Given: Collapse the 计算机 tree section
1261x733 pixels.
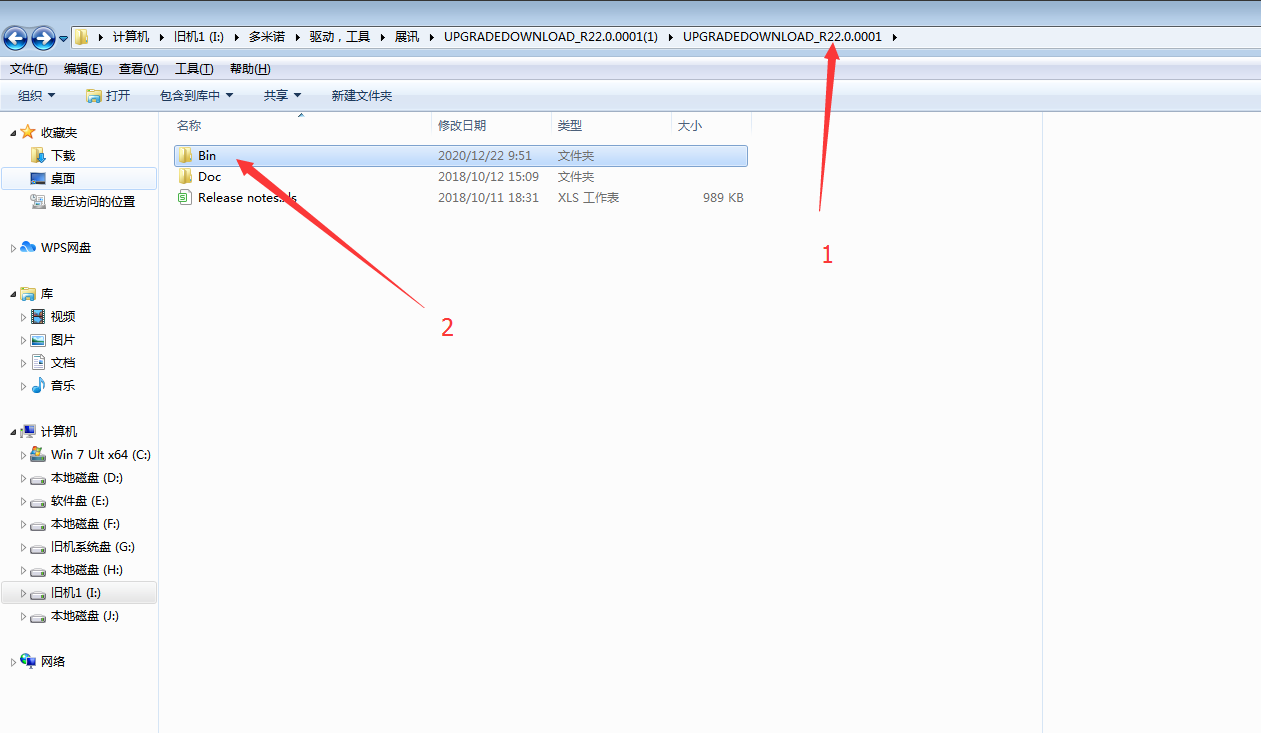Looking at the screenshot, I should (x=13, y=432).
